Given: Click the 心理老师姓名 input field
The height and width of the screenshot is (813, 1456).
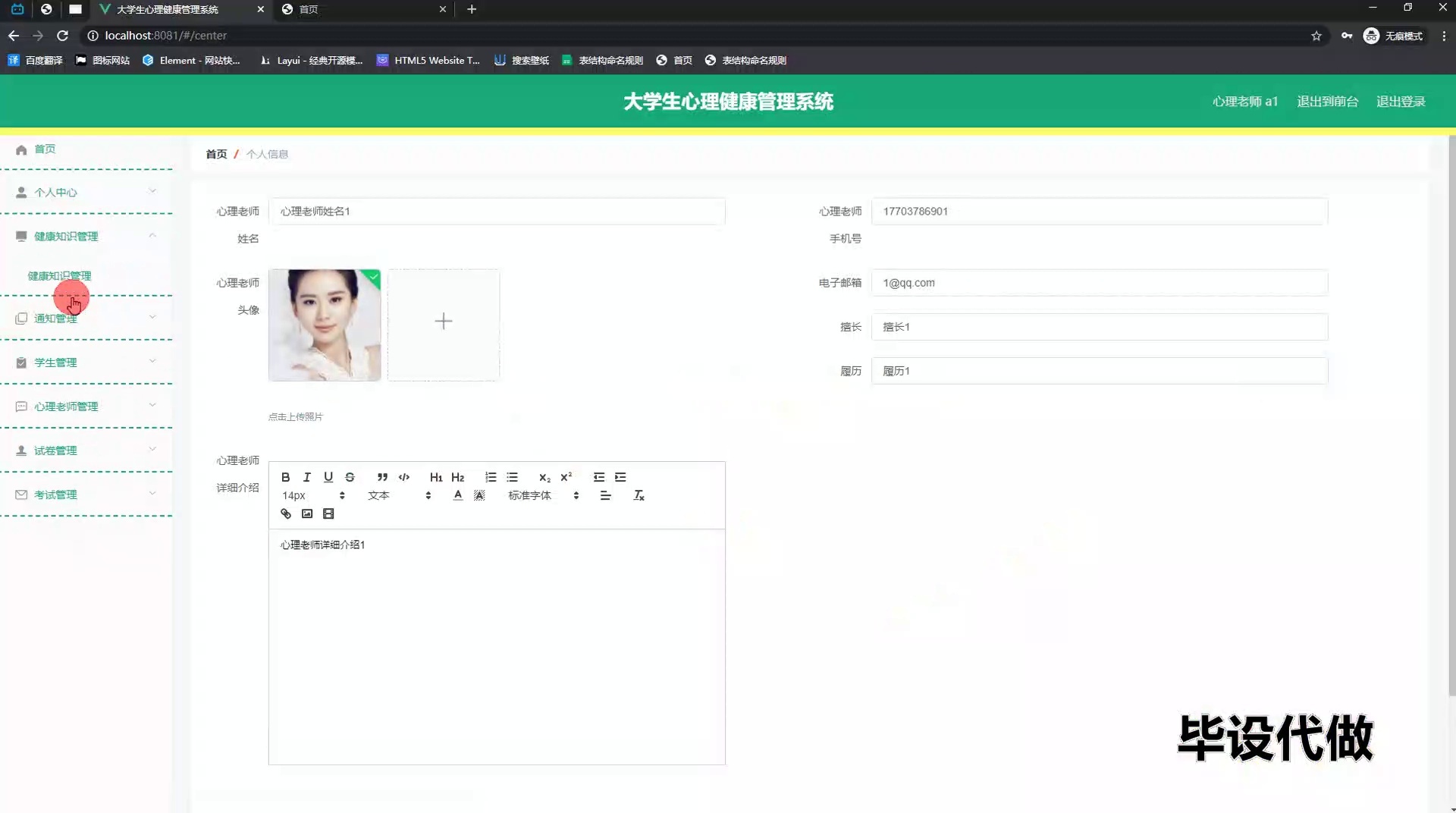Looking at the screenshot, I should [497, 212].
